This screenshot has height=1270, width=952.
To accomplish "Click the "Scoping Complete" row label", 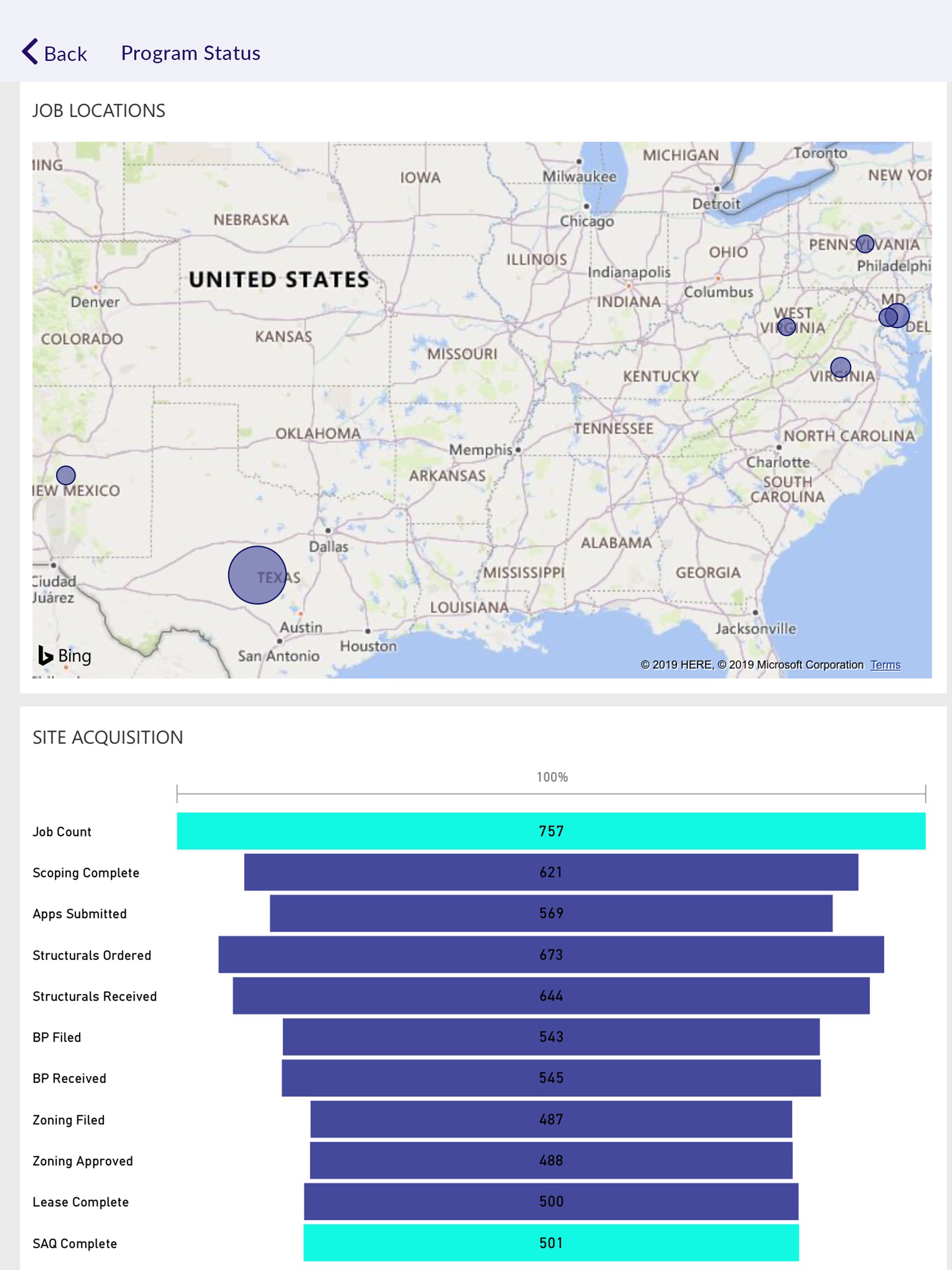I will [x=86, y=873].
